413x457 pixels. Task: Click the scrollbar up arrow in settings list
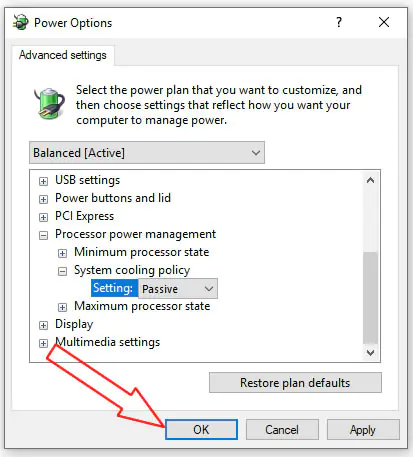[x=370, y=181]
